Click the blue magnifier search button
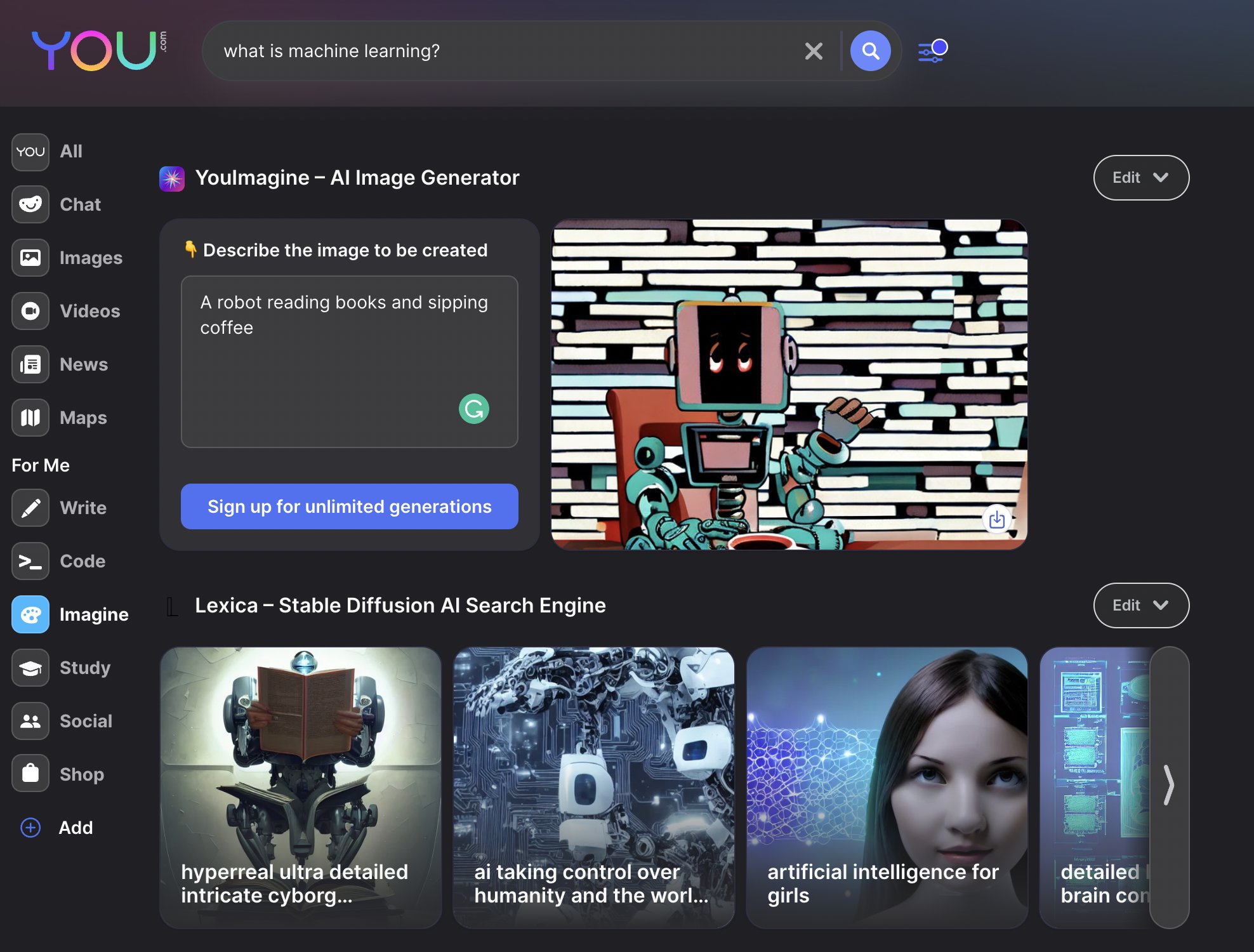Screen dimensions: 1254x952 click(x=870, y=51)
